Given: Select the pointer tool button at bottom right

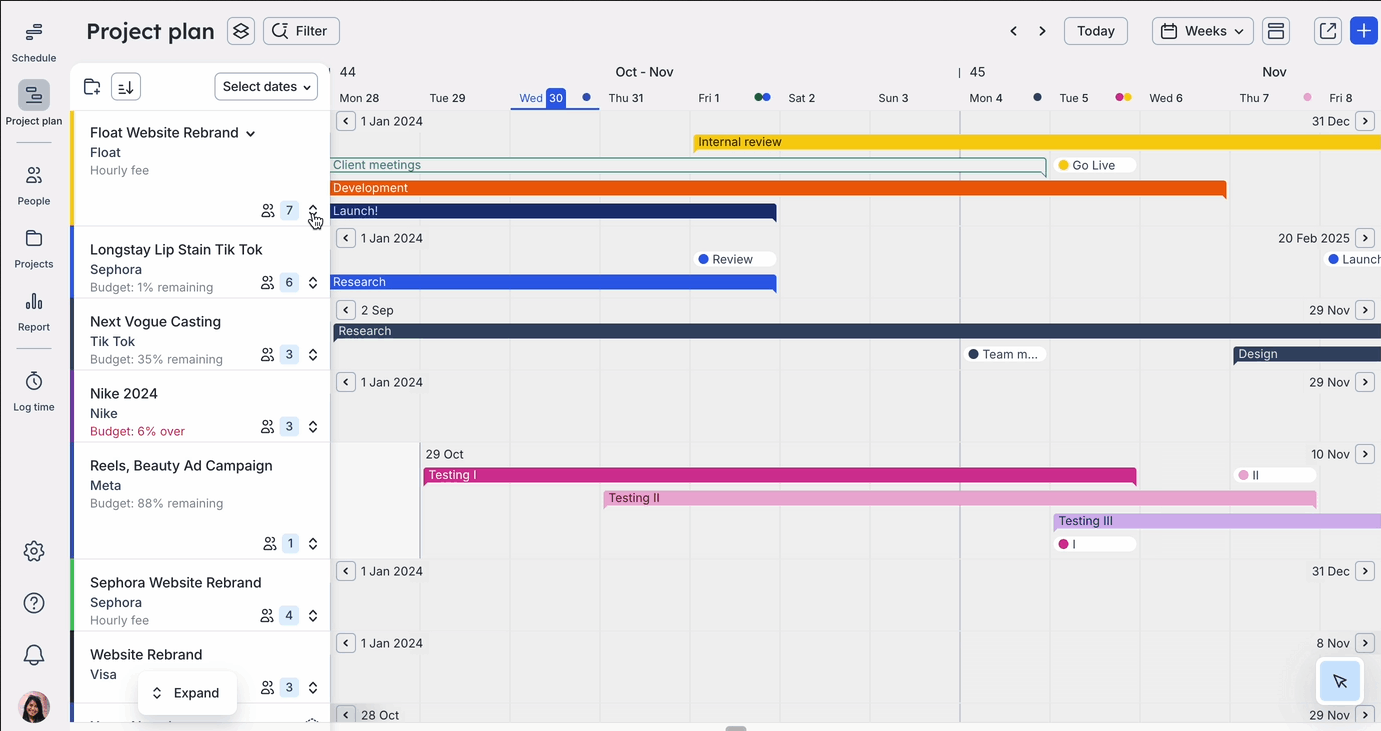Looking at the screenshot, I should [x=1340, y=681].
